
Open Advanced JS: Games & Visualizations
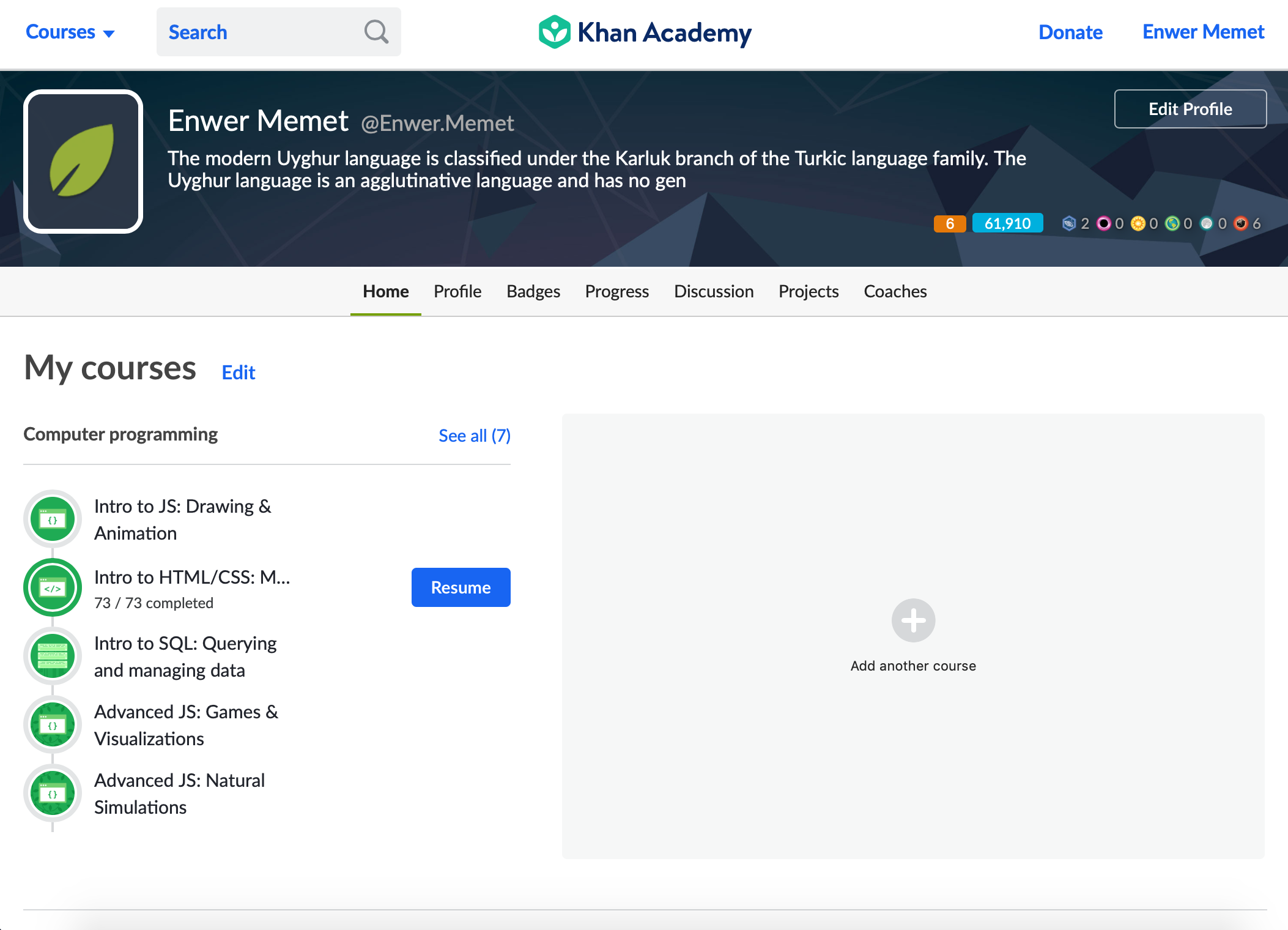point(186,725)
